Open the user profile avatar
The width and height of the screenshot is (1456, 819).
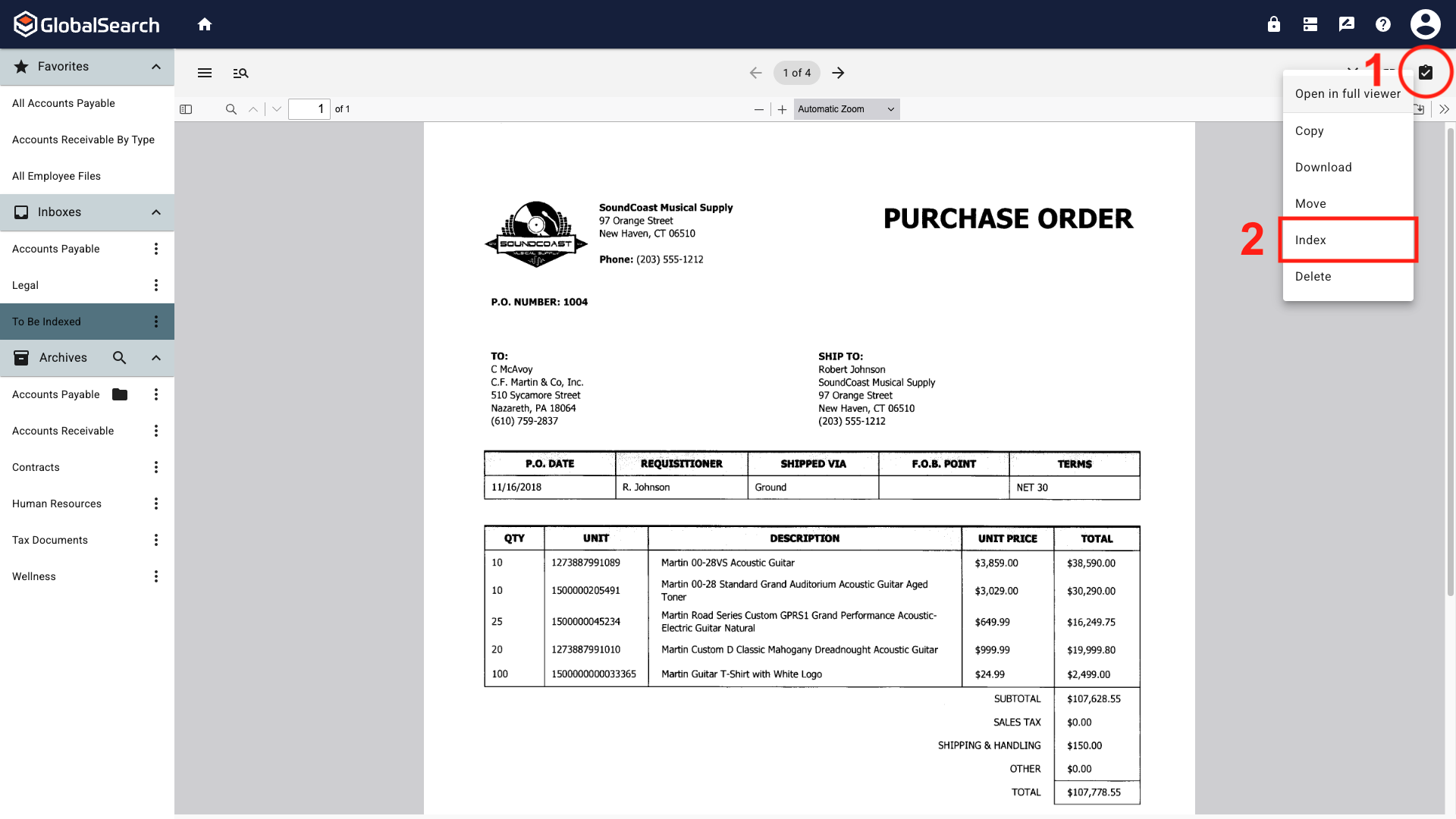coord(1424,24)
